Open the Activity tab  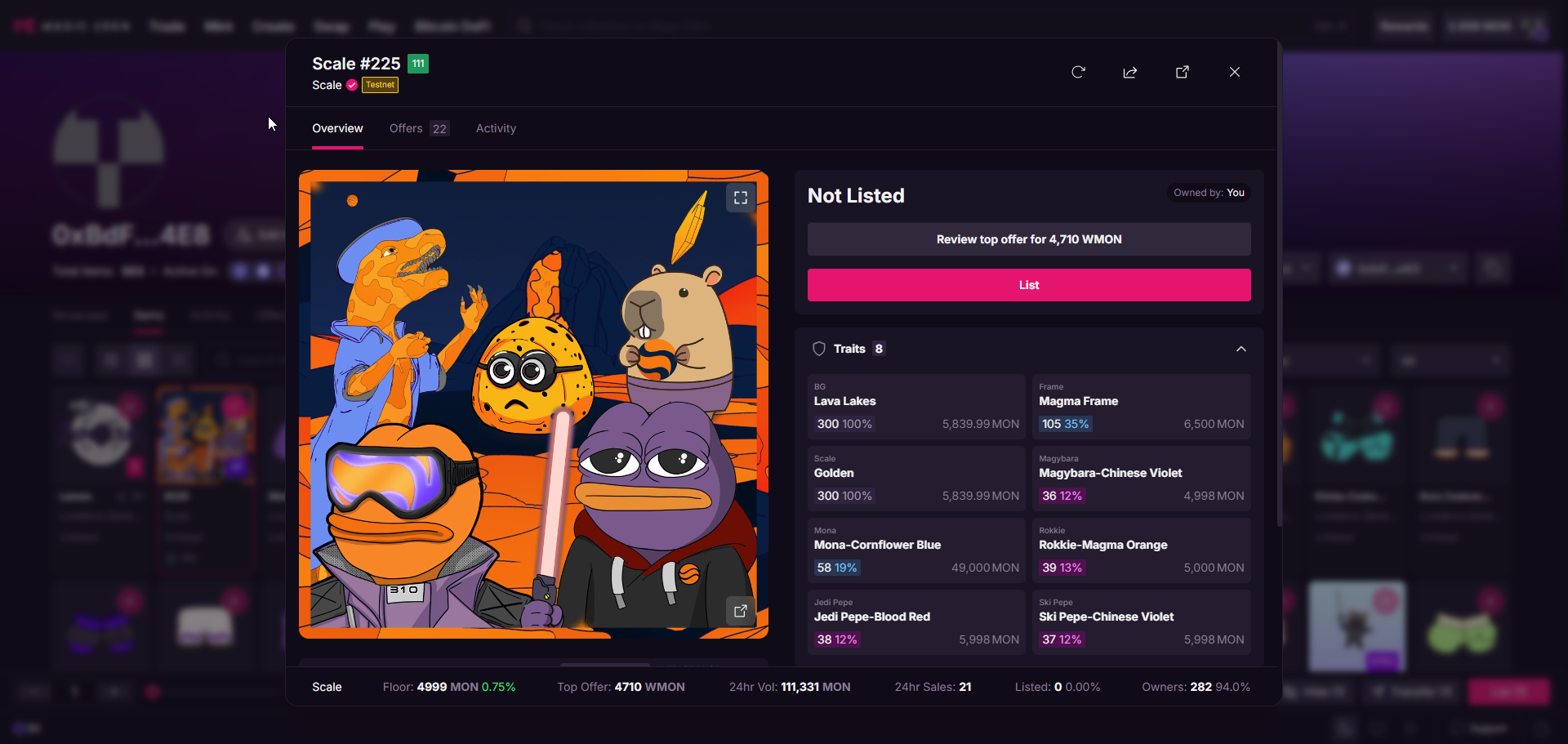click(496, 128)
